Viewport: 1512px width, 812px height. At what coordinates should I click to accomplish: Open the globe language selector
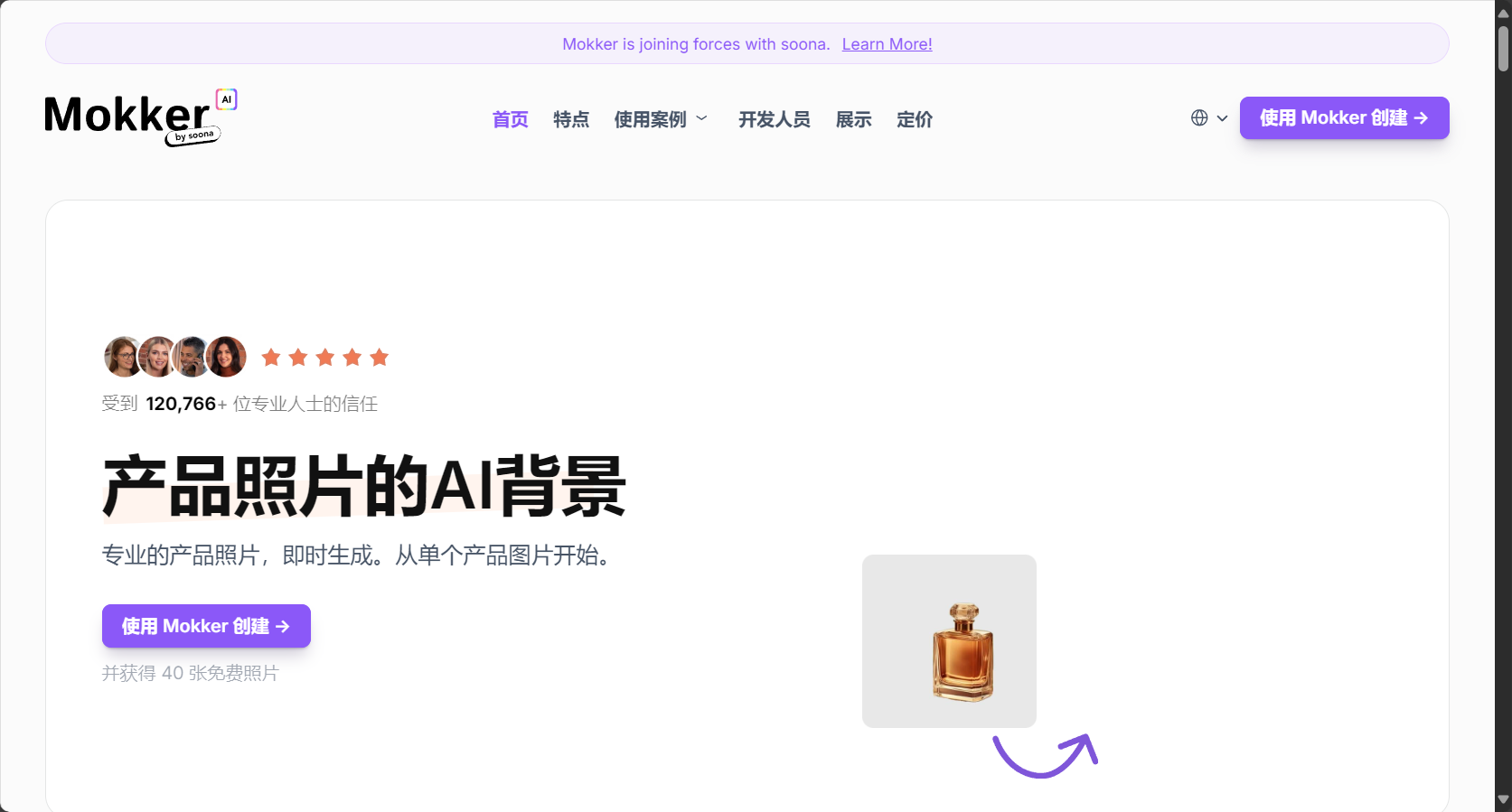point(1199,118)
